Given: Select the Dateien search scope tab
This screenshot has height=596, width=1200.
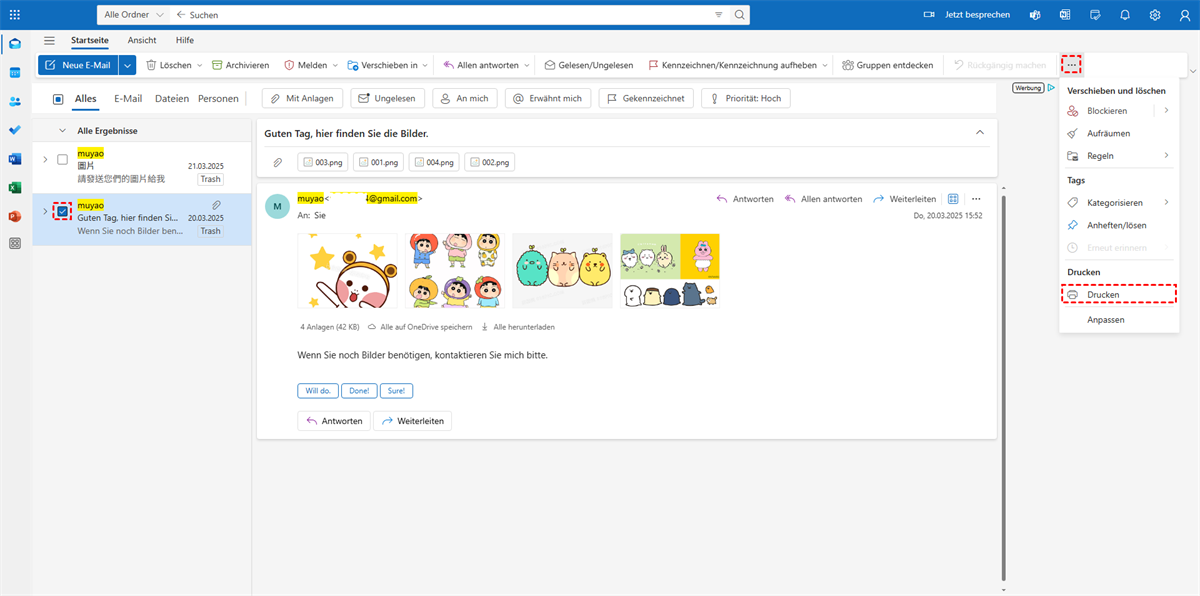Looking at the screenshot, I should [x=172, y=99].
